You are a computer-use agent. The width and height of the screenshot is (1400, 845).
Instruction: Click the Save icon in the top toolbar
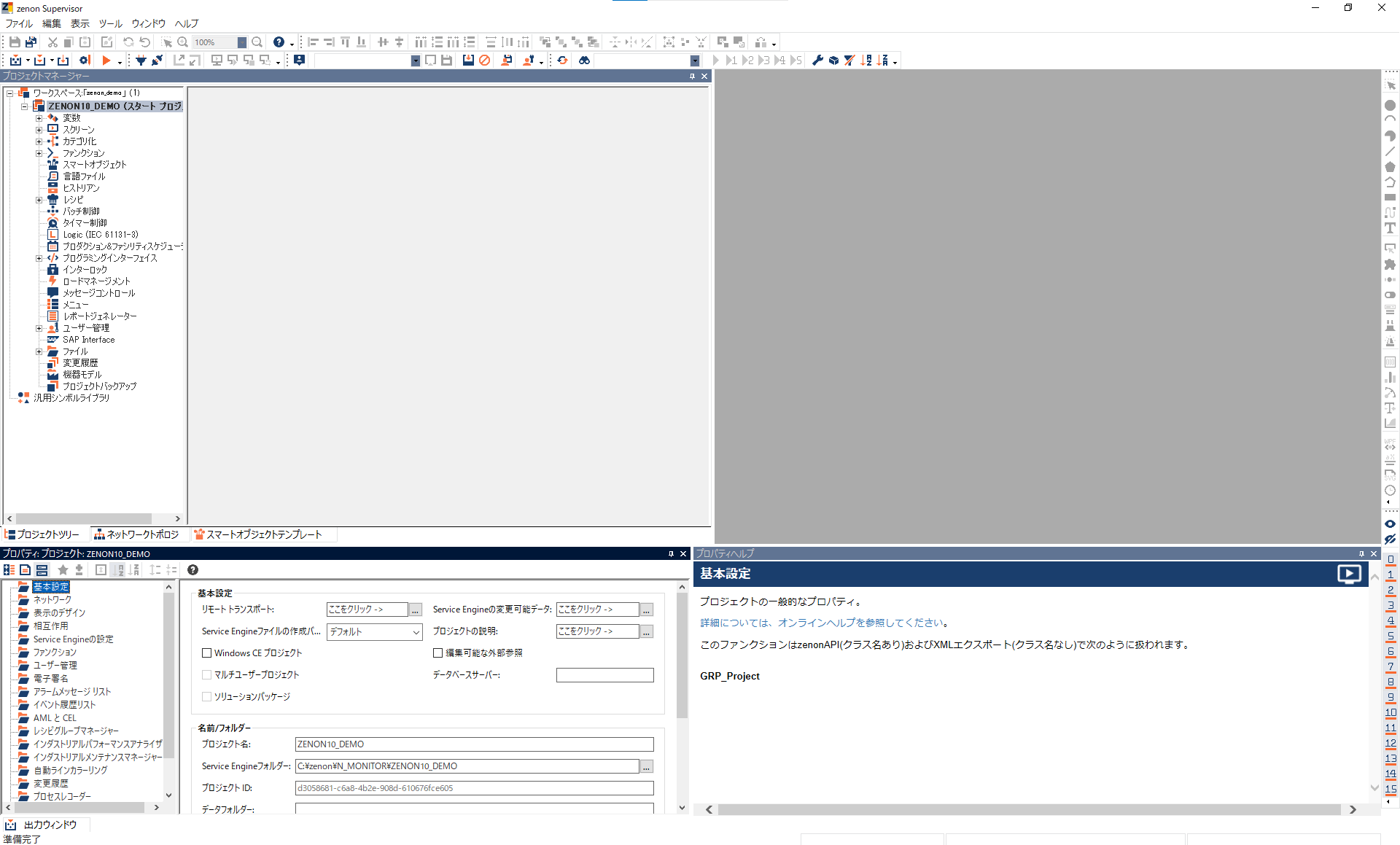15,42
